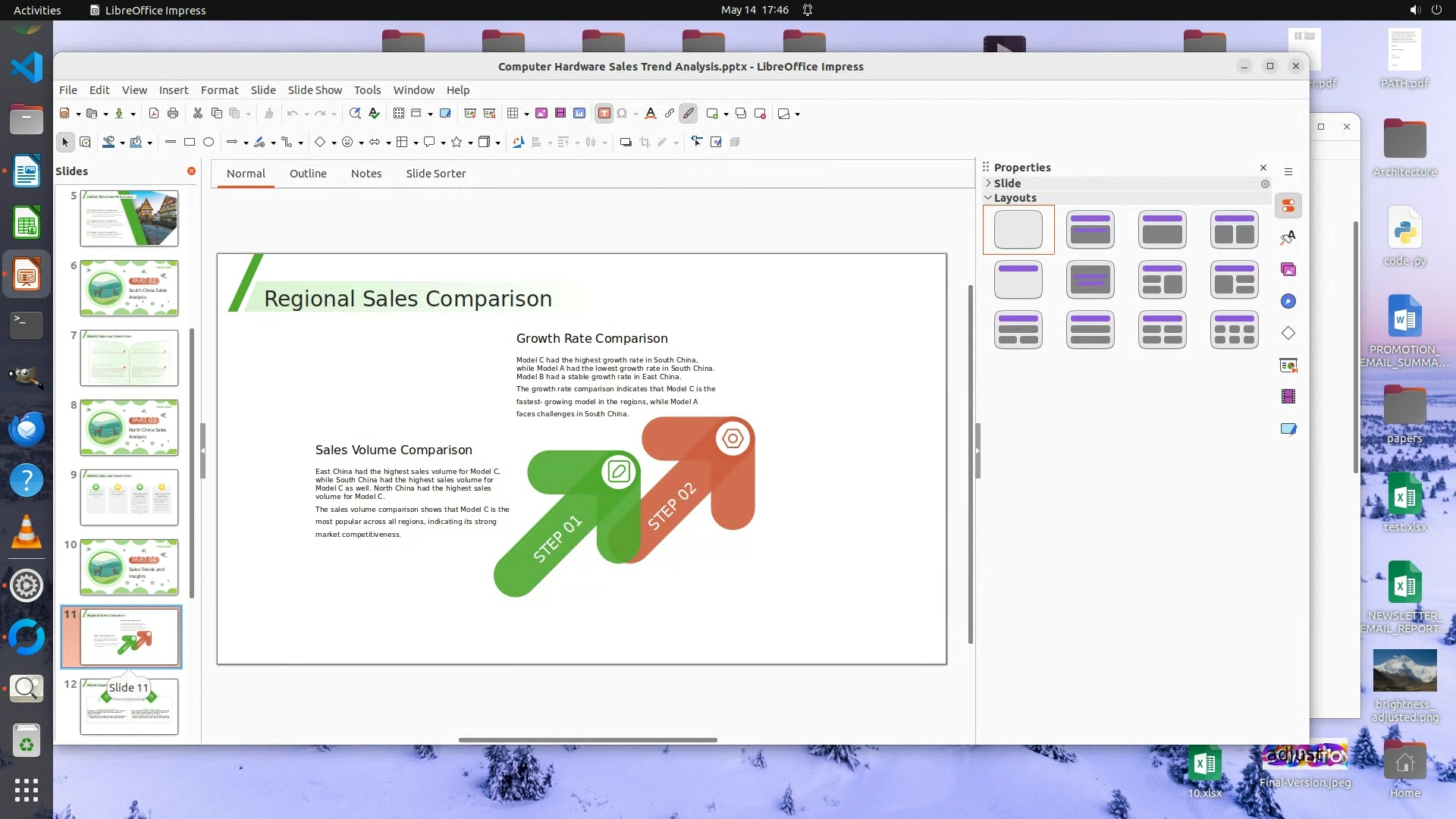1456x819 pixels.
Task: Export directly as PDF
Action: point(154,114)
